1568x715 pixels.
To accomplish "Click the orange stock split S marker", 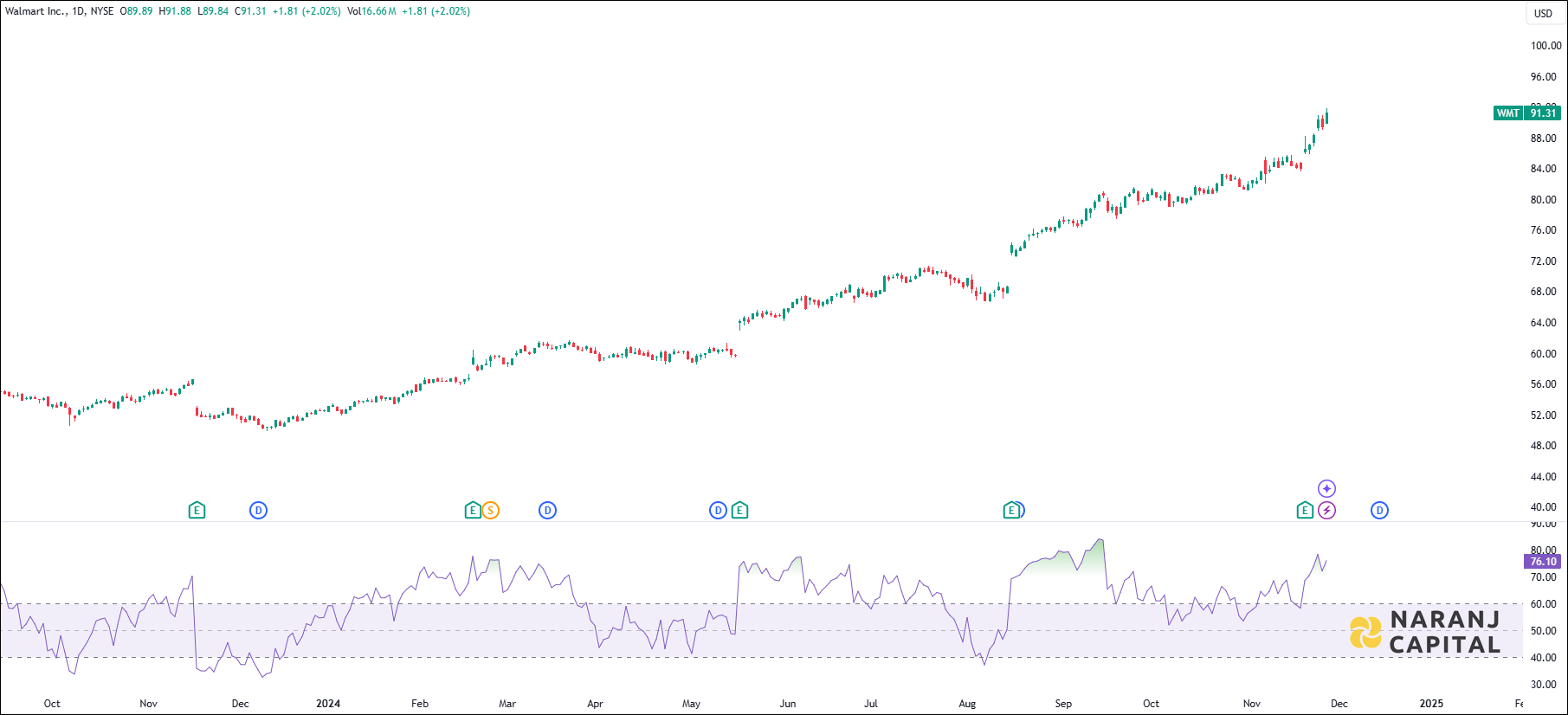I will 490,511.
